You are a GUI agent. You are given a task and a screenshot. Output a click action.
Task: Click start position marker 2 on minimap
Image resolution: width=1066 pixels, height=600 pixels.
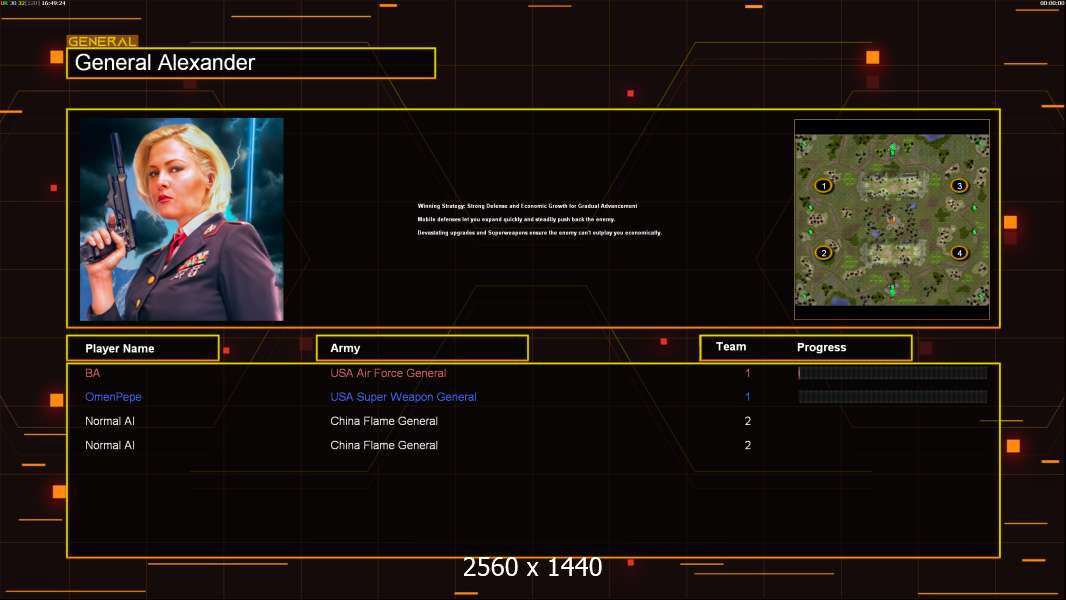[x=823, y=253]
